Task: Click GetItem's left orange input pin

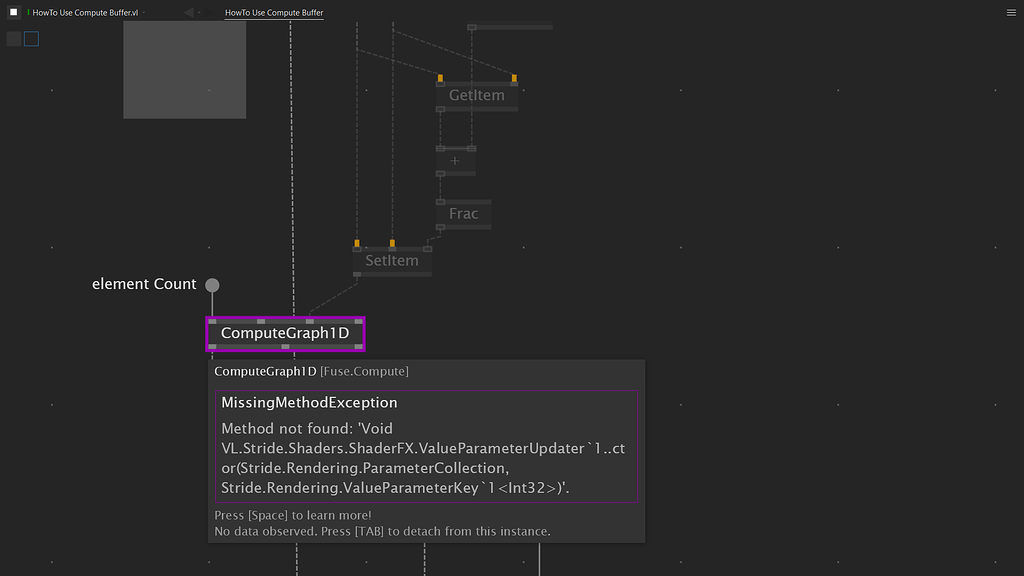Action: click(440, 78)
